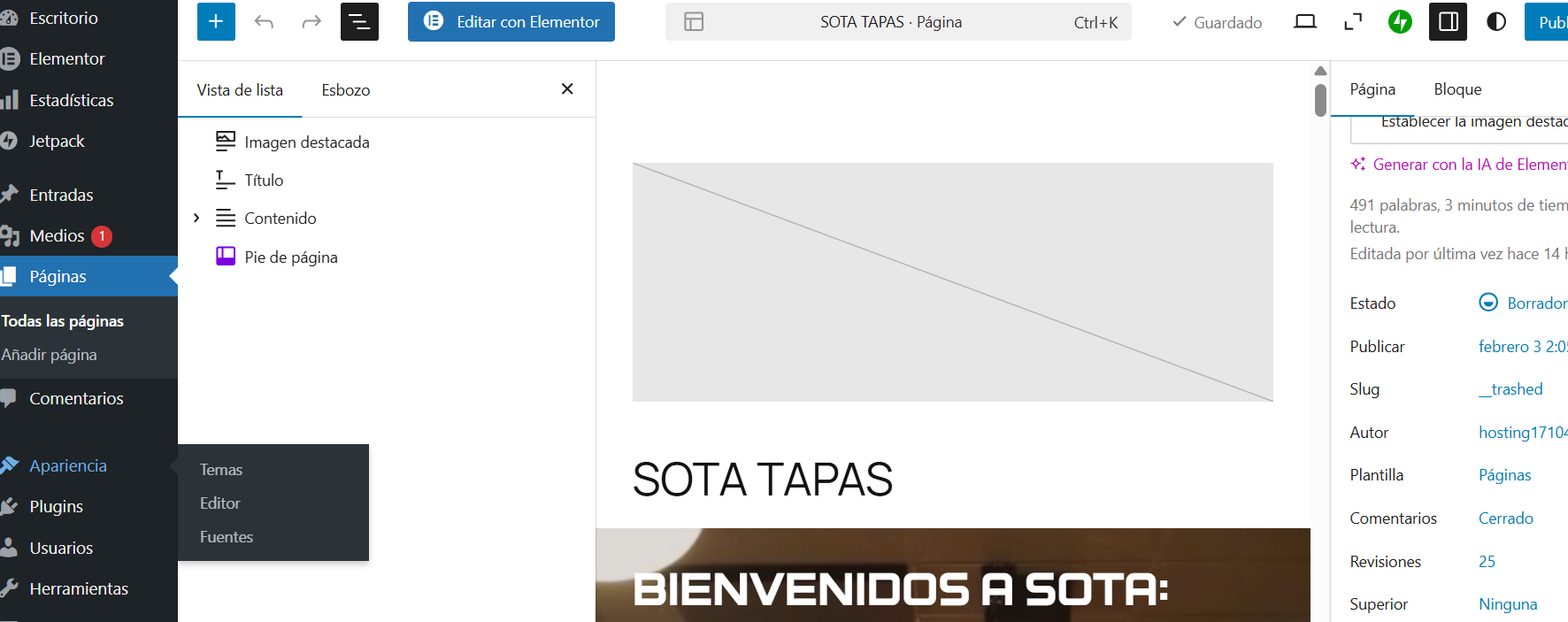This screenshot has height=622, width=1568.
Task: Open the 25 revisions link
Action: click(x=1487, y=562)
